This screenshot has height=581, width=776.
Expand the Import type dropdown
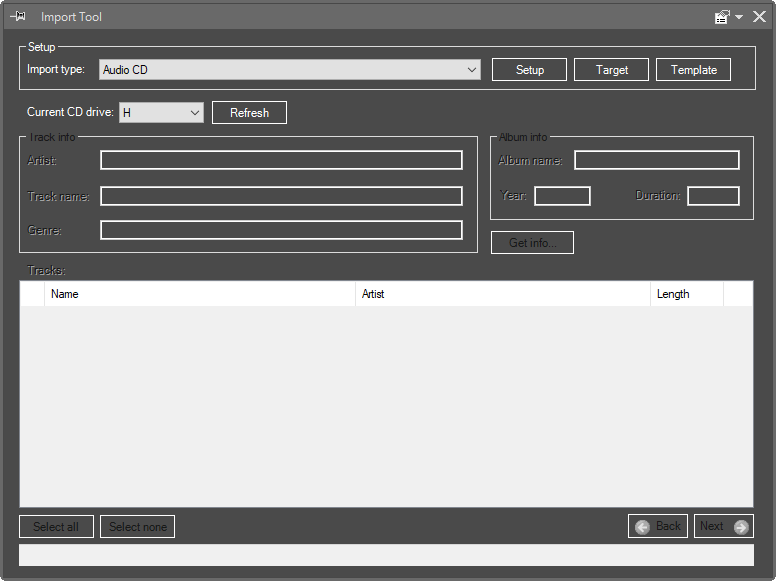coord(472,70)
